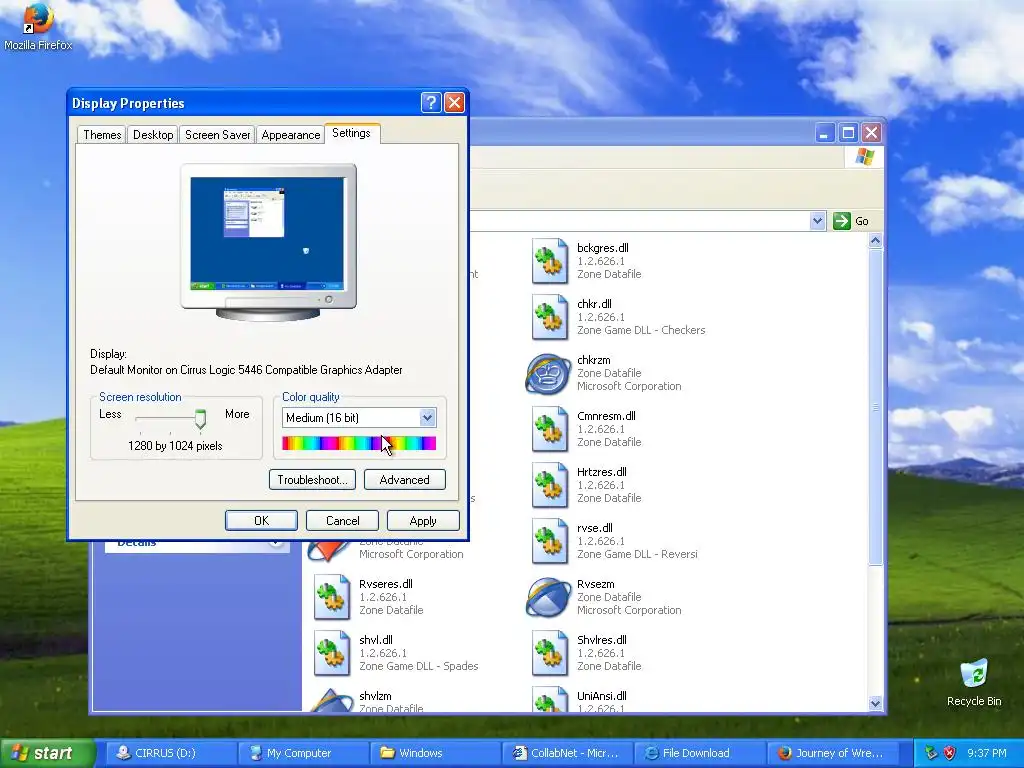Click the color spectrum bar
1024x768 pixels.
coord(359,444)
